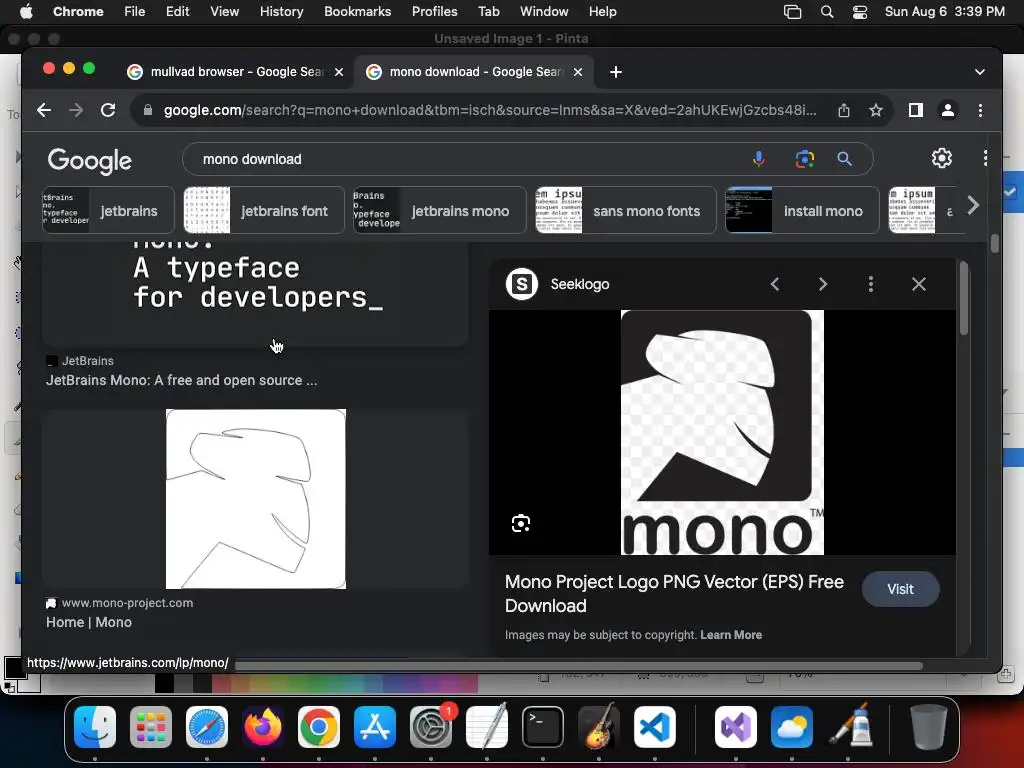Viewport: 1024px width, 768px height.
Task: Submit search with magnifying glass icon
Action: coord(844,159)
